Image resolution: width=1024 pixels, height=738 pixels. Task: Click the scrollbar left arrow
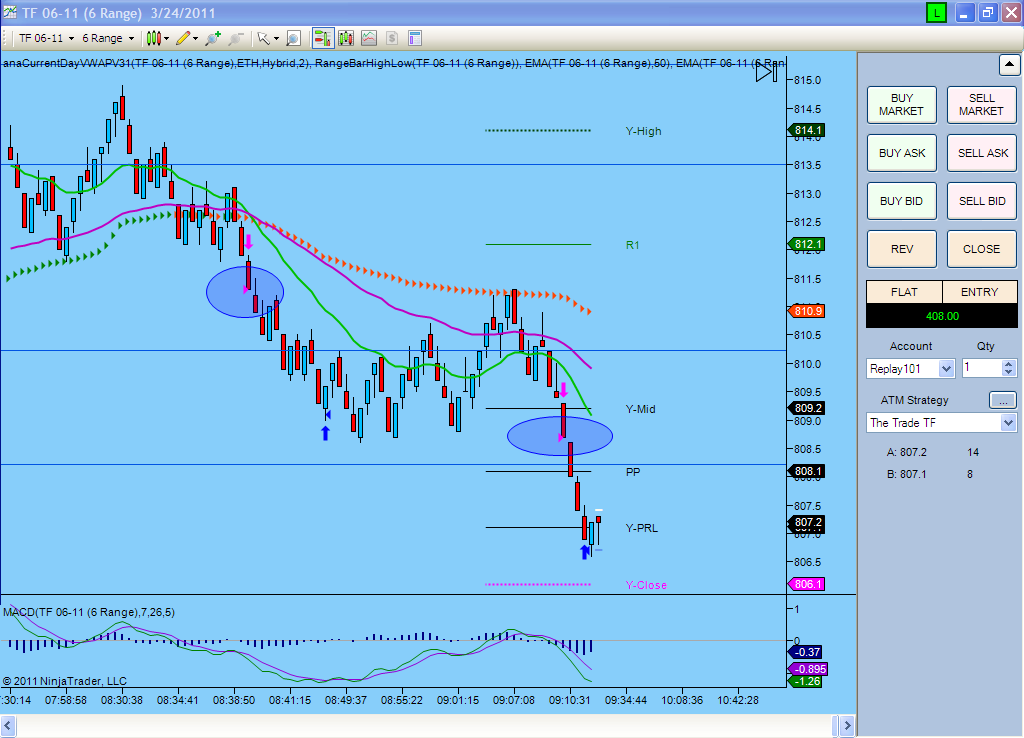click(x=8, y=726)
